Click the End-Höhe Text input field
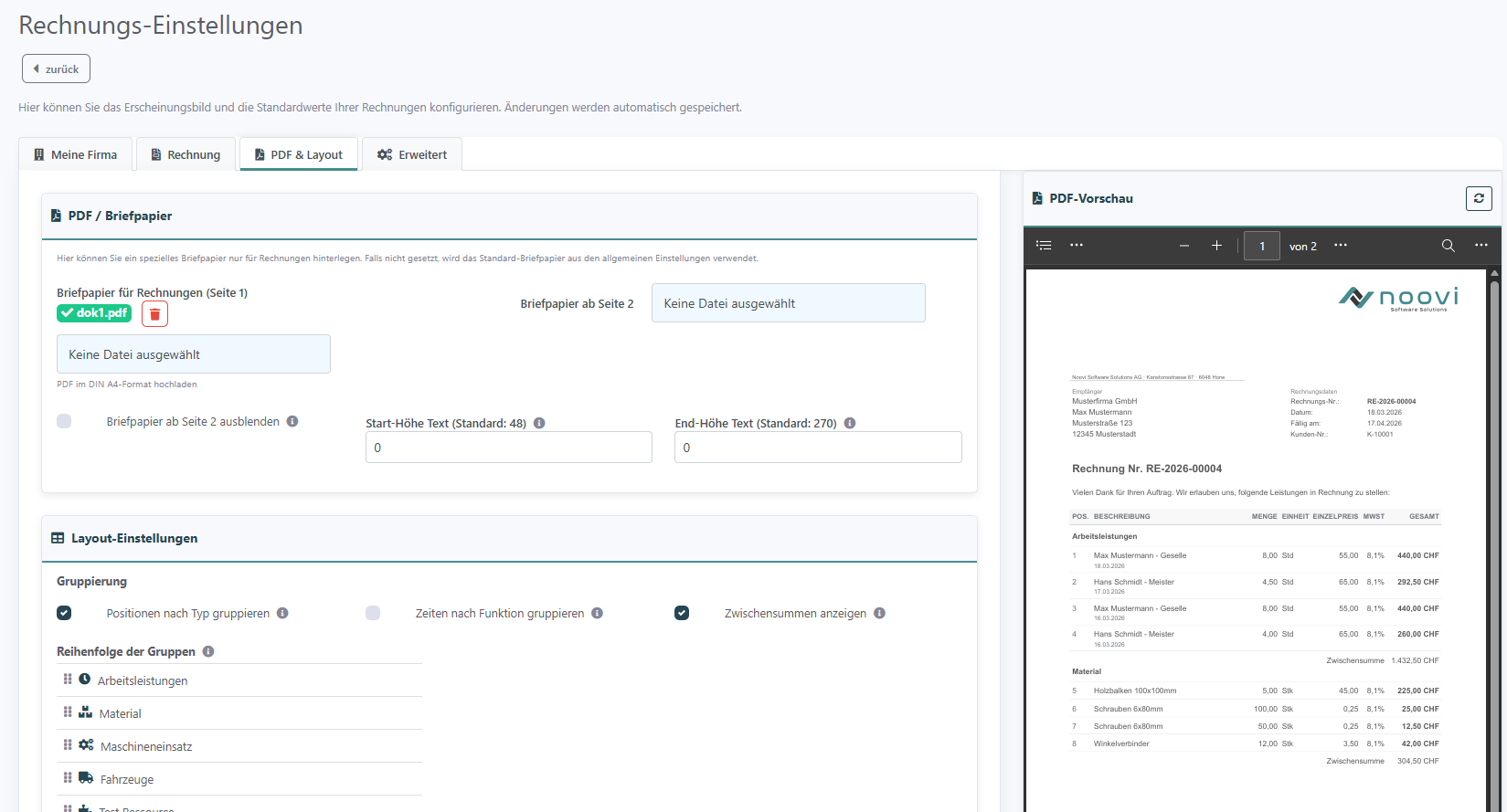 818,448
